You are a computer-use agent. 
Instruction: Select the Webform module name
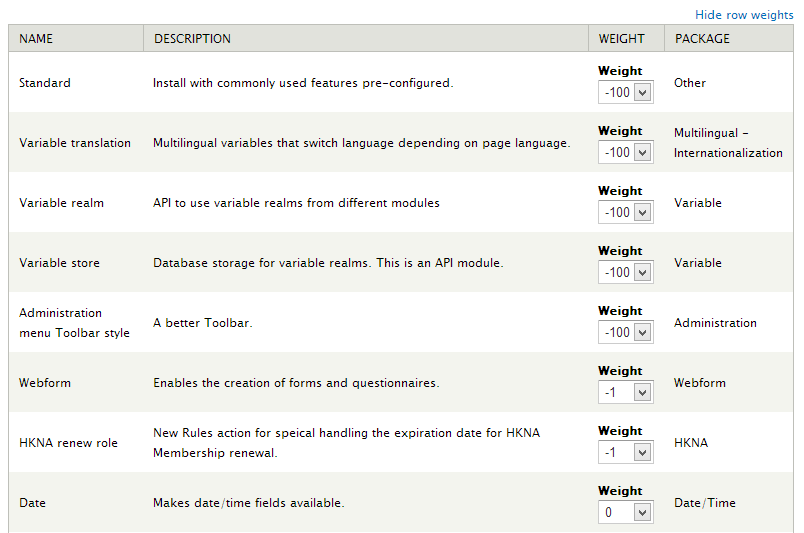pos(45,383)
